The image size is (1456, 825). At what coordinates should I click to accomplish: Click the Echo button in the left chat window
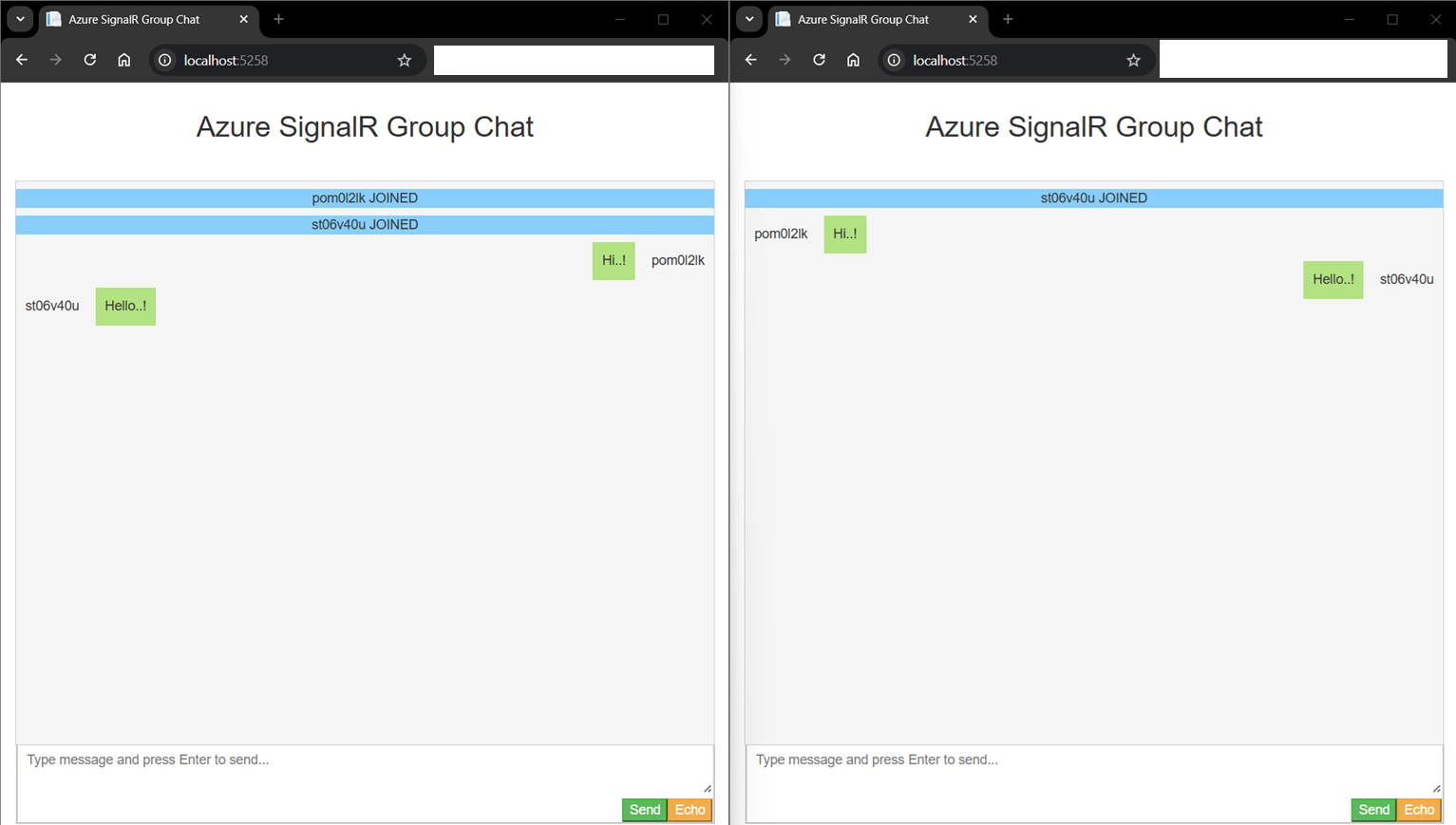(690, 810)
